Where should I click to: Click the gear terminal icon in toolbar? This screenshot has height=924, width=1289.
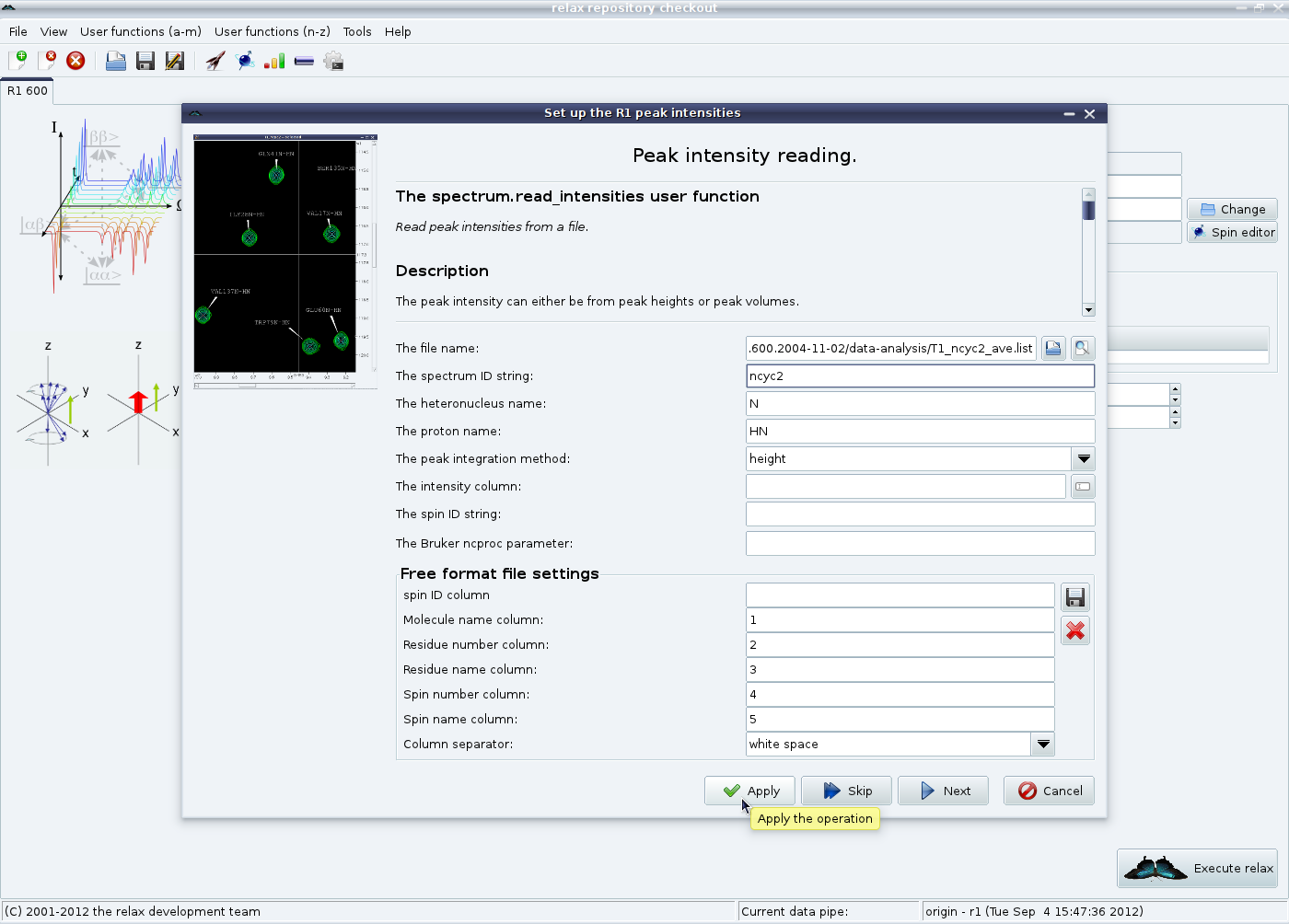(x=333, y=61)
